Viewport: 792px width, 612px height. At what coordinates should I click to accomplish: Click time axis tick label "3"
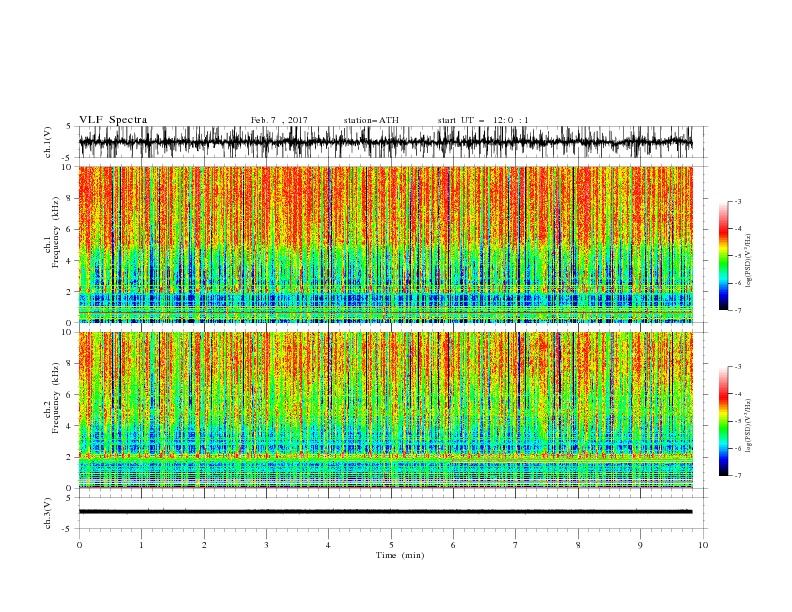pyautogui.click(x=266, y=545)
